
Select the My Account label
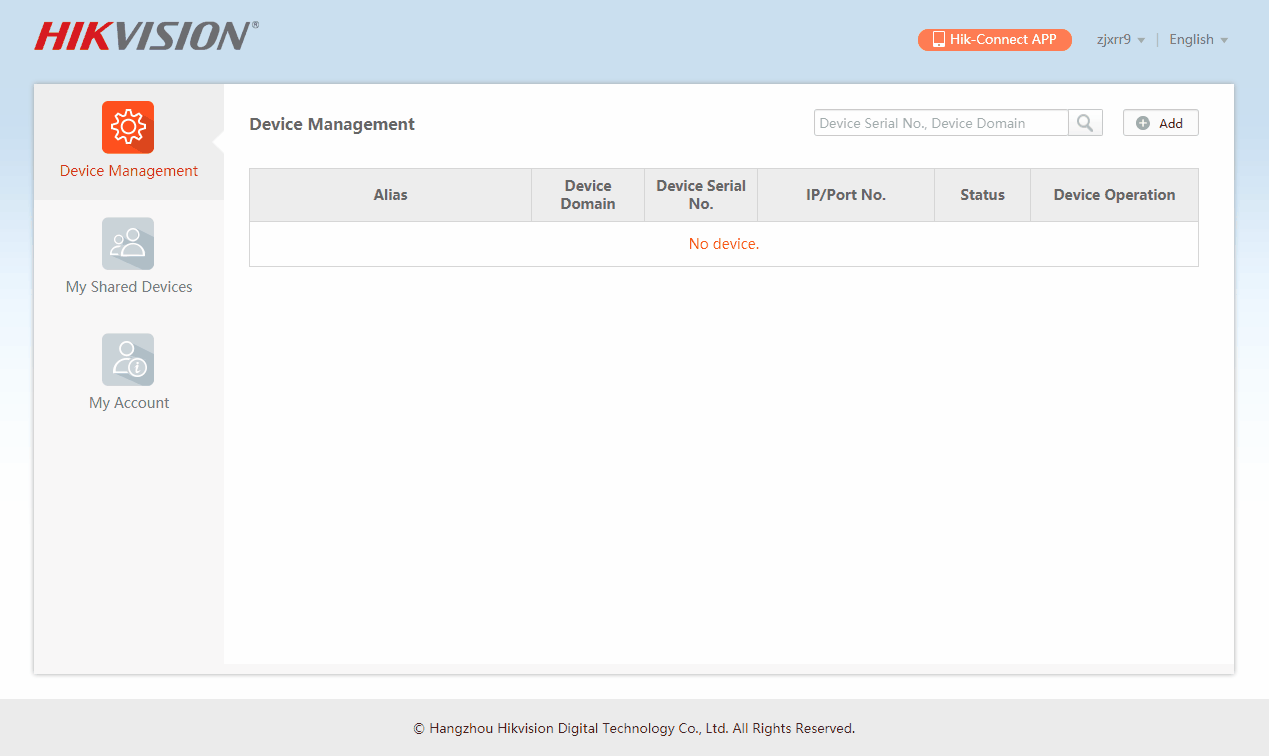[129, 403]
